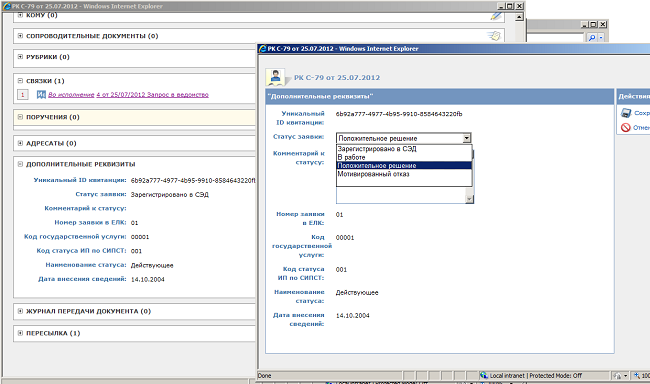Click the value '01' for Номер заявки в dialog

click(340, 214)
